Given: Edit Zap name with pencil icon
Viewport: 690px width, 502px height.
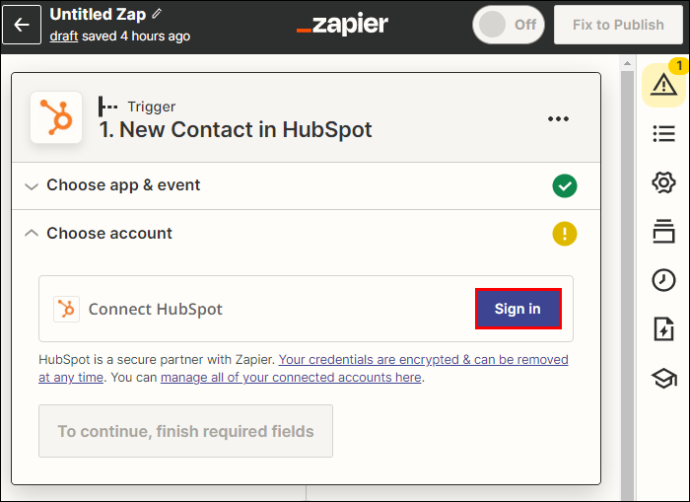Looking at the screenshot, I should [157, 14].
